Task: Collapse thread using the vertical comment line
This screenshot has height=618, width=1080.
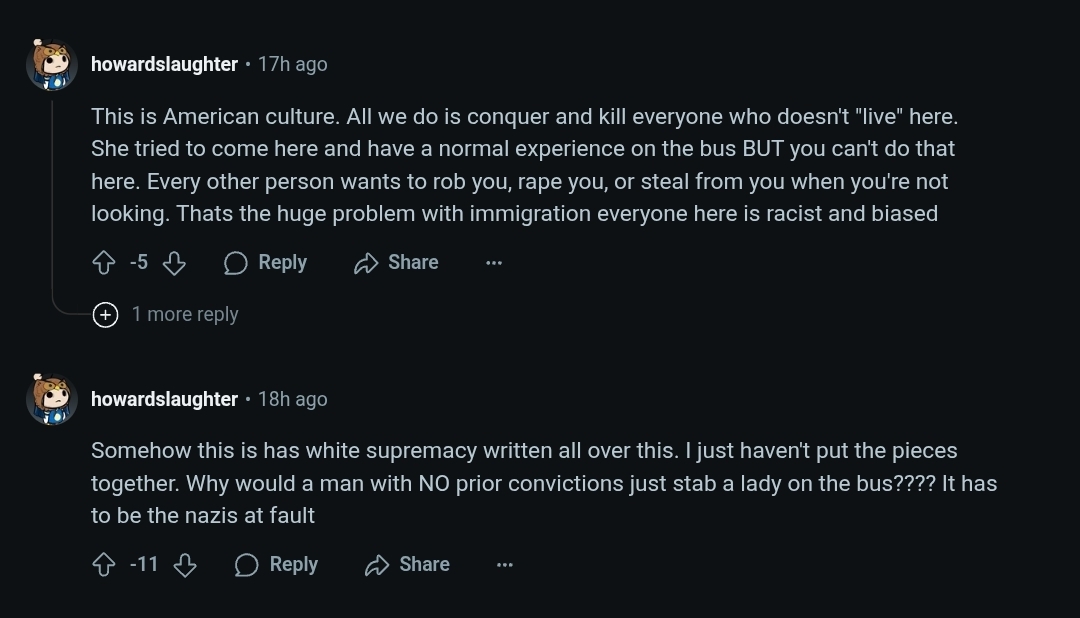Action: tap(52, 200)
